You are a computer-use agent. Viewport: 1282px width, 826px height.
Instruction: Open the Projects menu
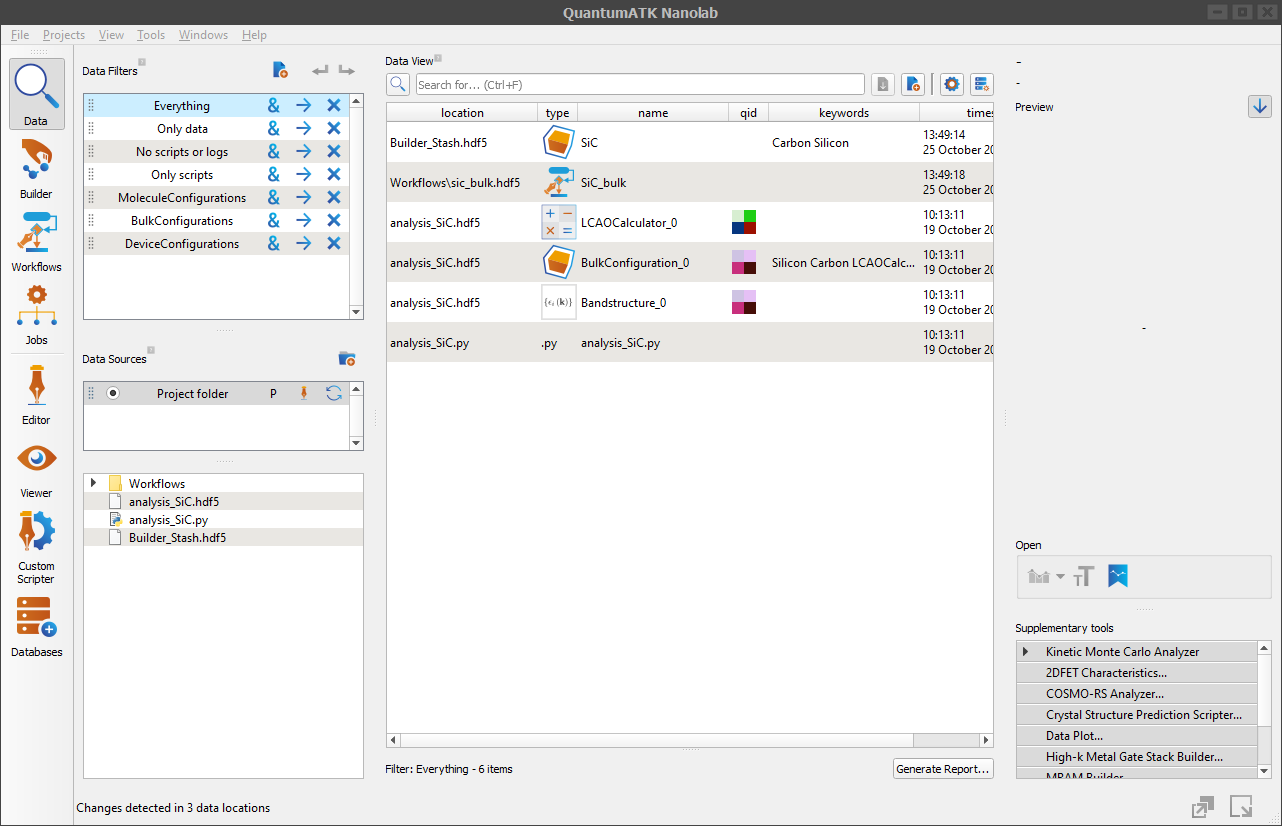pyautogui.click(x=64, y=35)
